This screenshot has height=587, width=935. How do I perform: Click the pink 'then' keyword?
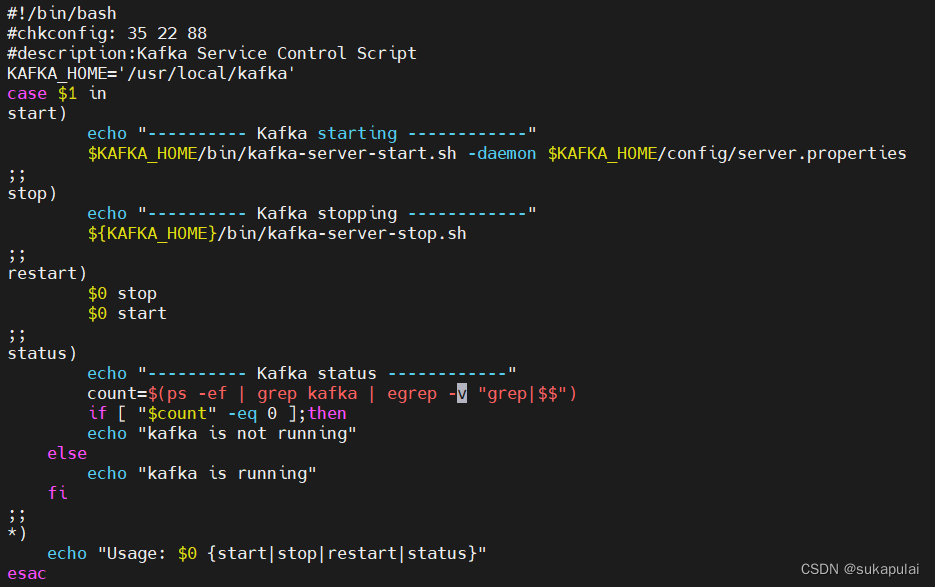click(x=327, y=413)
